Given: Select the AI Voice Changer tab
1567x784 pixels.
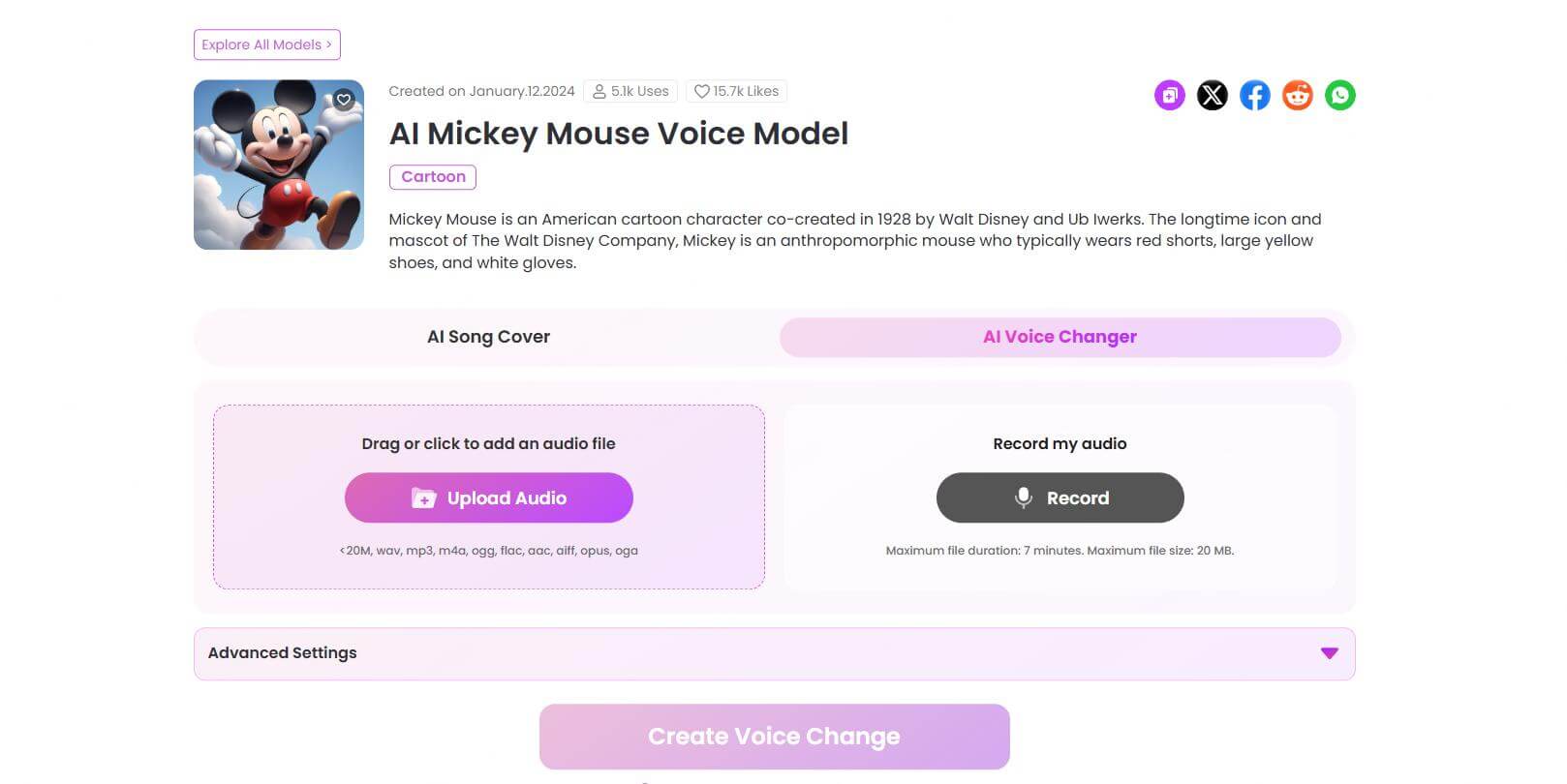Looking at the screenshot, I should pos(1060,337).
